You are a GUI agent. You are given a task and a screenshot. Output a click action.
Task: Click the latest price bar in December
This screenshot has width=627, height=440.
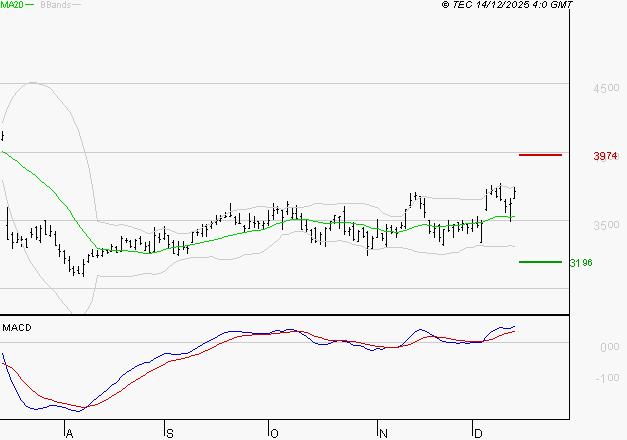point(514,193)
